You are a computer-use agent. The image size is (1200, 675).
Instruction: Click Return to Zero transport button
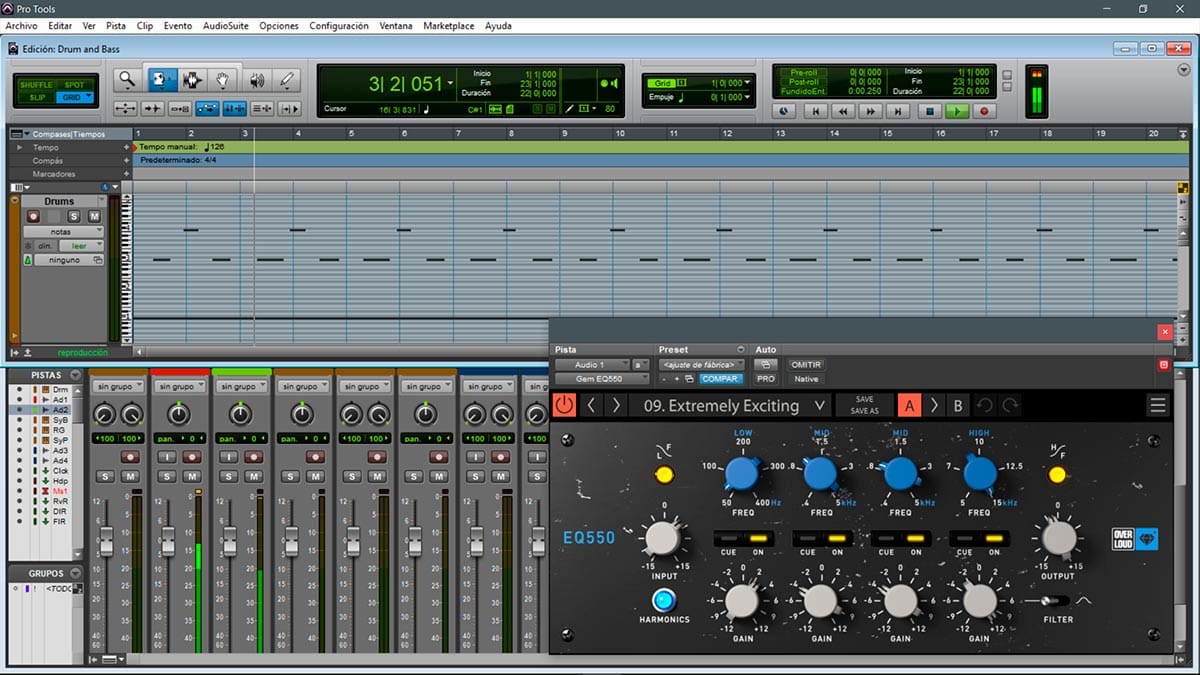pyautogui.click(x=816, y=112)
